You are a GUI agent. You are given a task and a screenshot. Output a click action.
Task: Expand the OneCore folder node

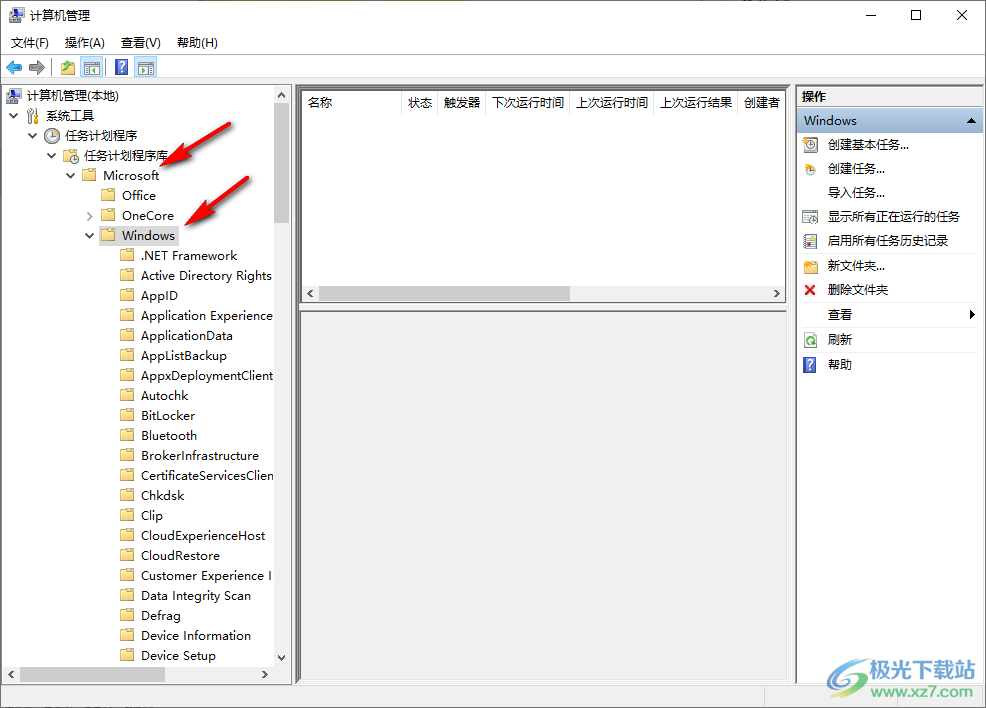point(89,216)
